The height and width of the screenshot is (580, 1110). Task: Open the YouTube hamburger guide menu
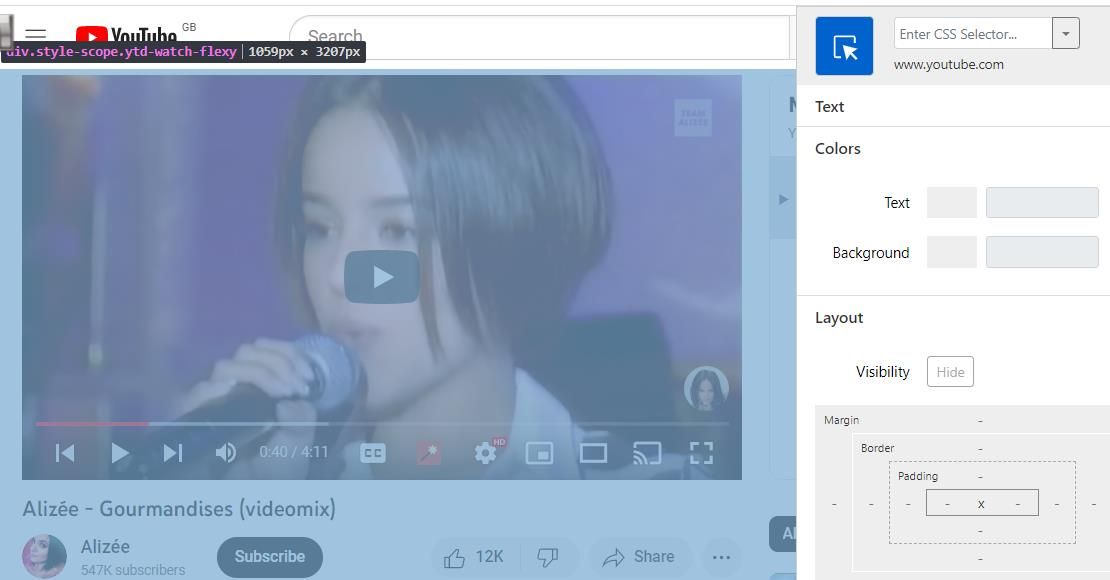coord(35,33)
